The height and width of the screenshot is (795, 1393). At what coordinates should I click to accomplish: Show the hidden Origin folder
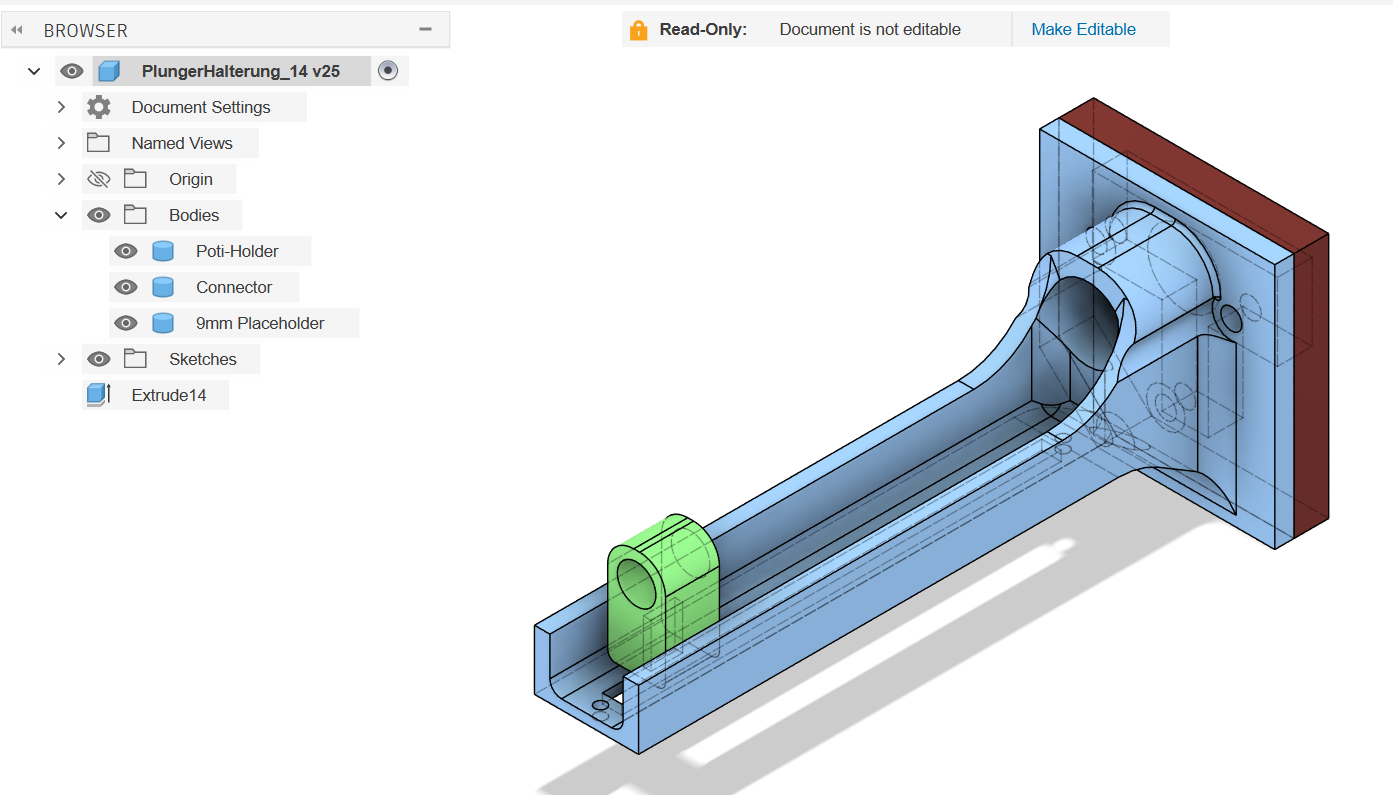98,179
